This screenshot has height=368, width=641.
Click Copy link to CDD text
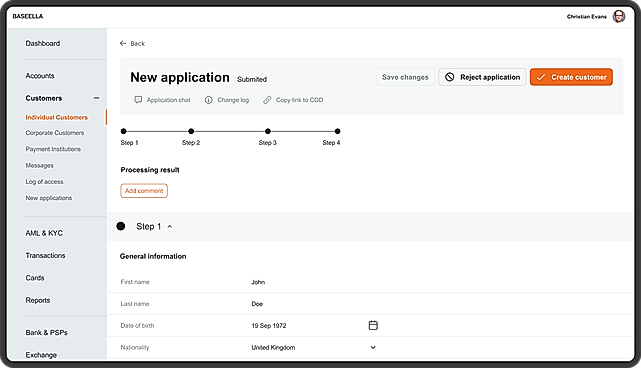click(x=299, y=100)
